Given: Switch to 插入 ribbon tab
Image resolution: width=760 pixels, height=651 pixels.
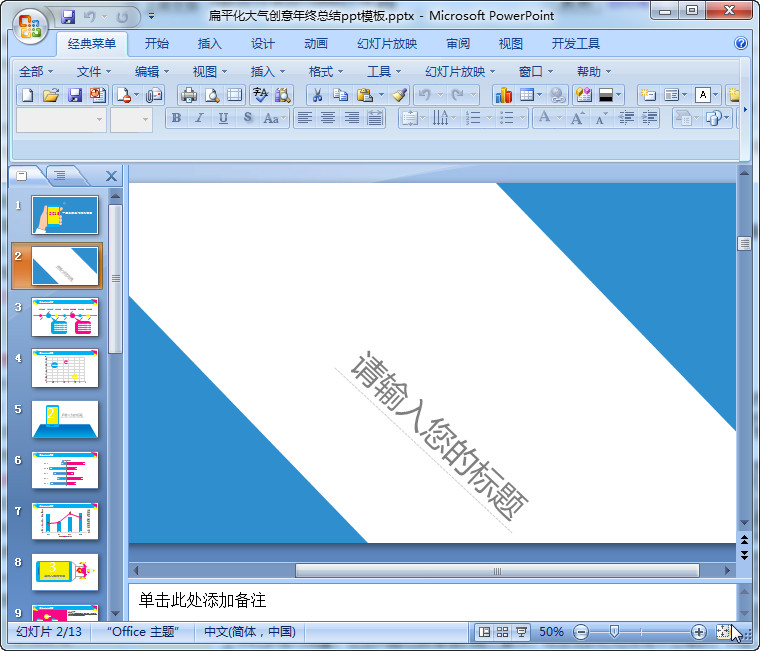Looking at the screenshot, I should (x=210, y=44).
